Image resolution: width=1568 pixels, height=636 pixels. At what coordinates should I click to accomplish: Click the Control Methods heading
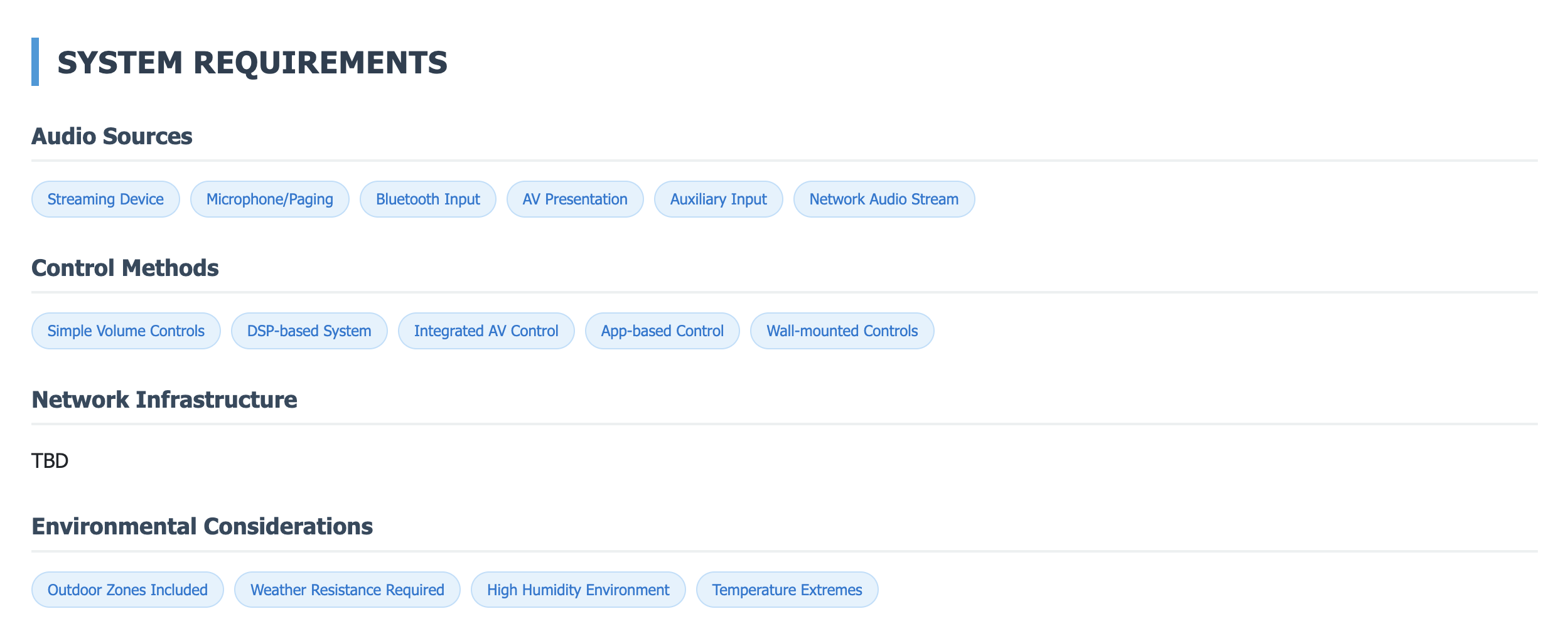125,268
